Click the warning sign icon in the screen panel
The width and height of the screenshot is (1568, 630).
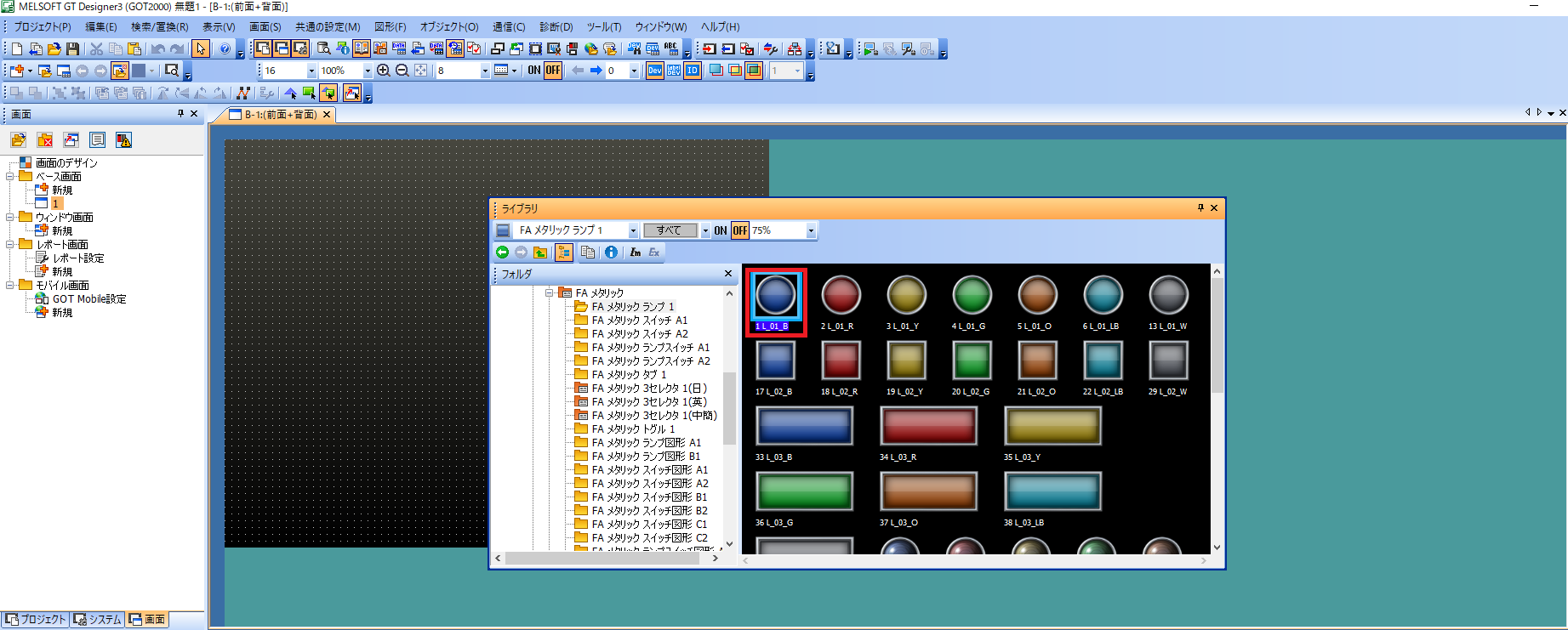(x=124, y=140)
